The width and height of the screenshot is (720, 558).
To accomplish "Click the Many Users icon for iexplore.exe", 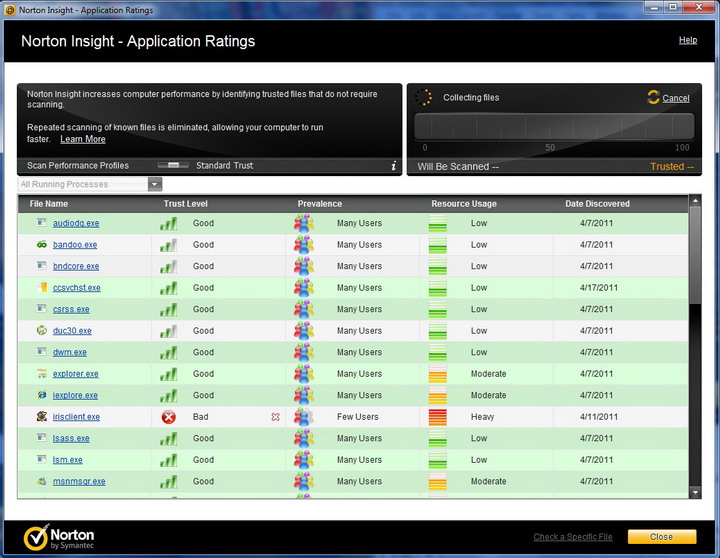I will [304, 395].
